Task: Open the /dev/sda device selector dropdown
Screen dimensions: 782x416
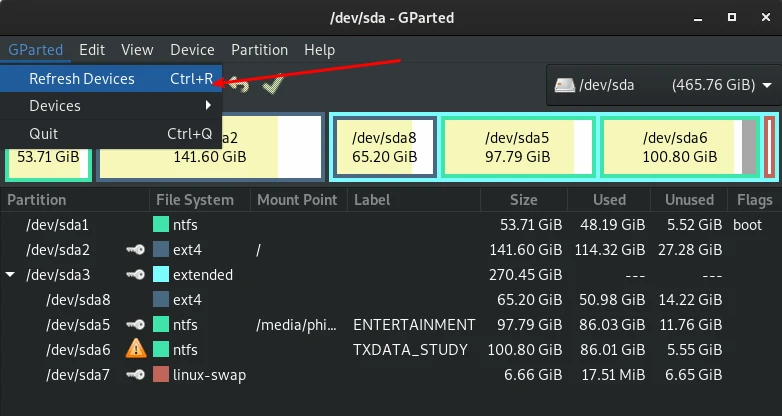Action: [663, 85]
